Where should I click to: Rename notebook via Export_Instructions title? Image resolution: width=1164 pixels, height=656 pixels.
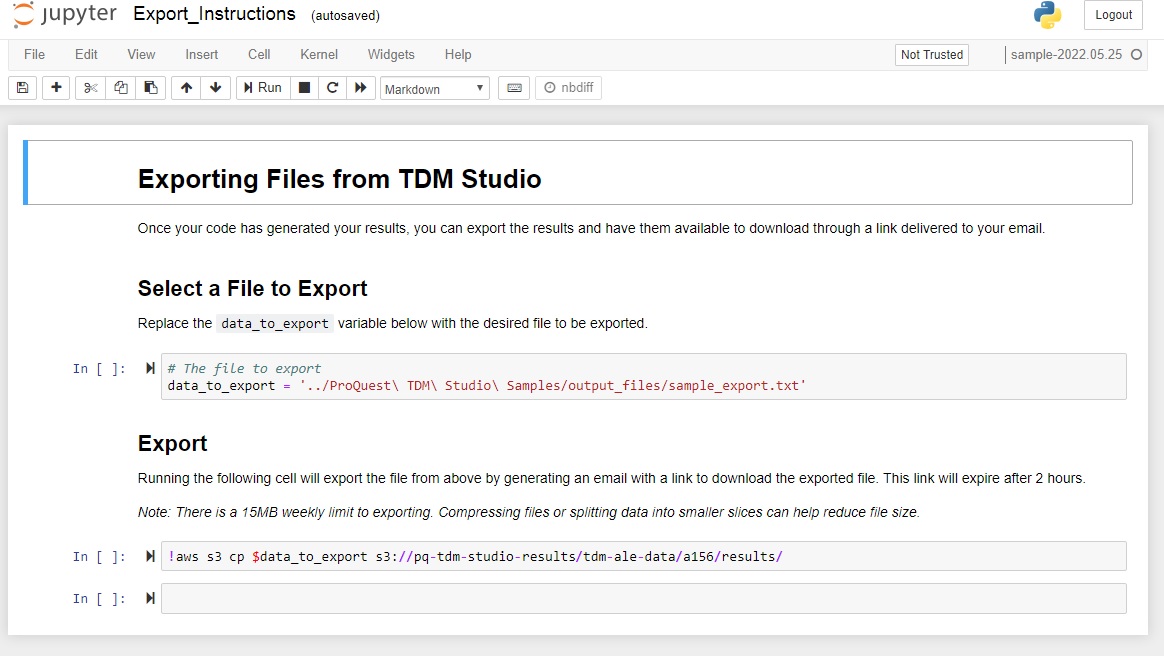pyautogui.click(x=215, y=14)
